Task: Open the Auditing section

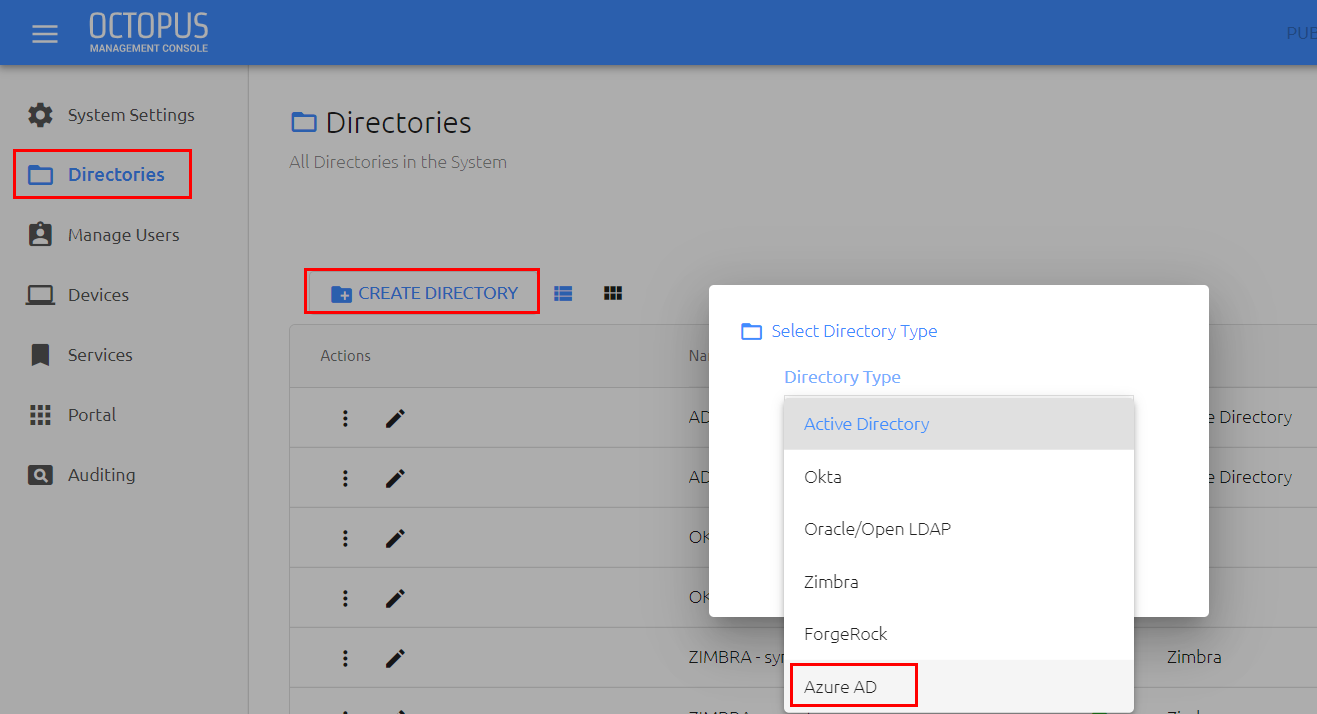Action: (x=101, y=475)
